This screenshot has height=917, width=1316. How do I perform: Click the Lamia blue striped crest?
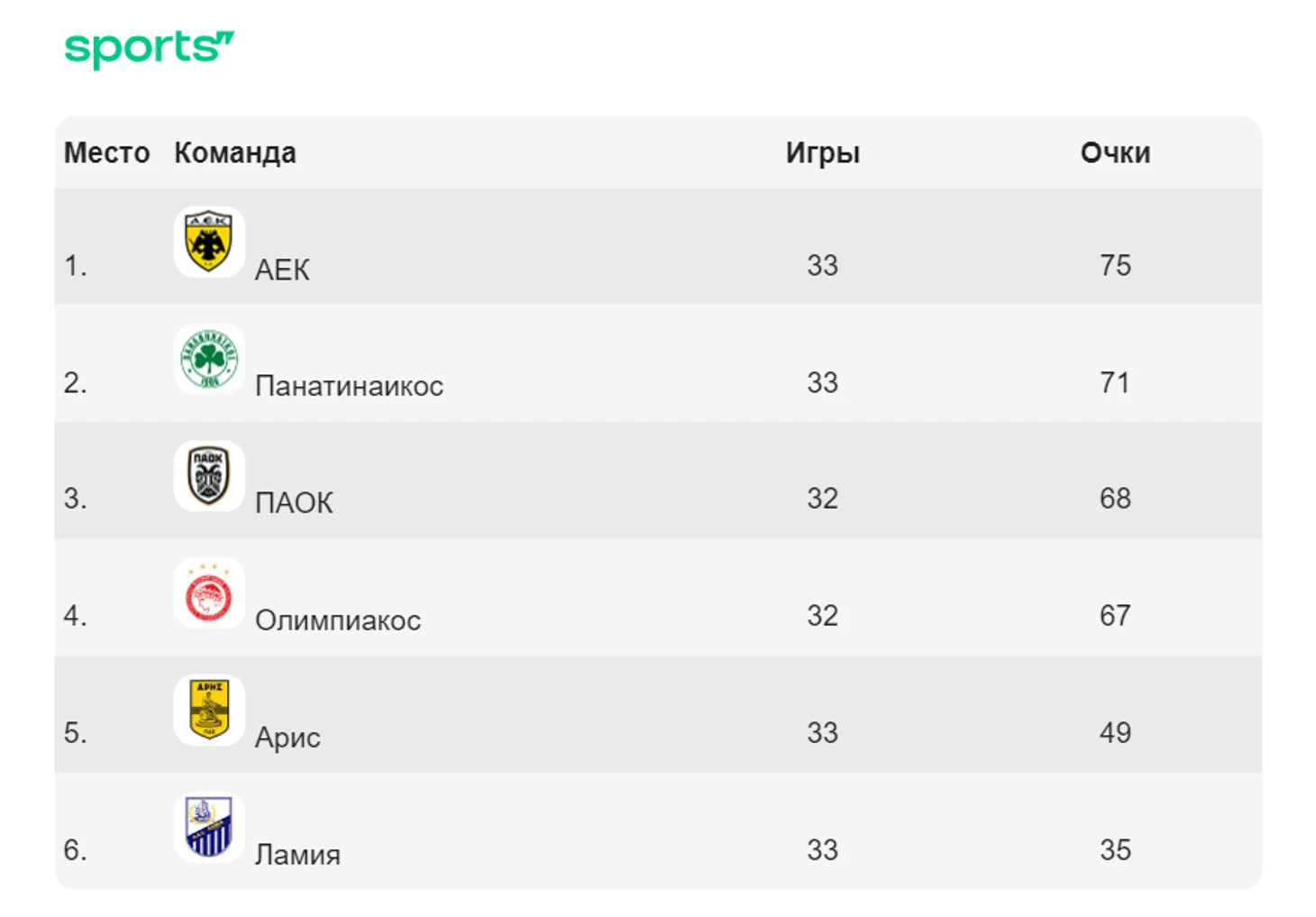coord(209,828)
